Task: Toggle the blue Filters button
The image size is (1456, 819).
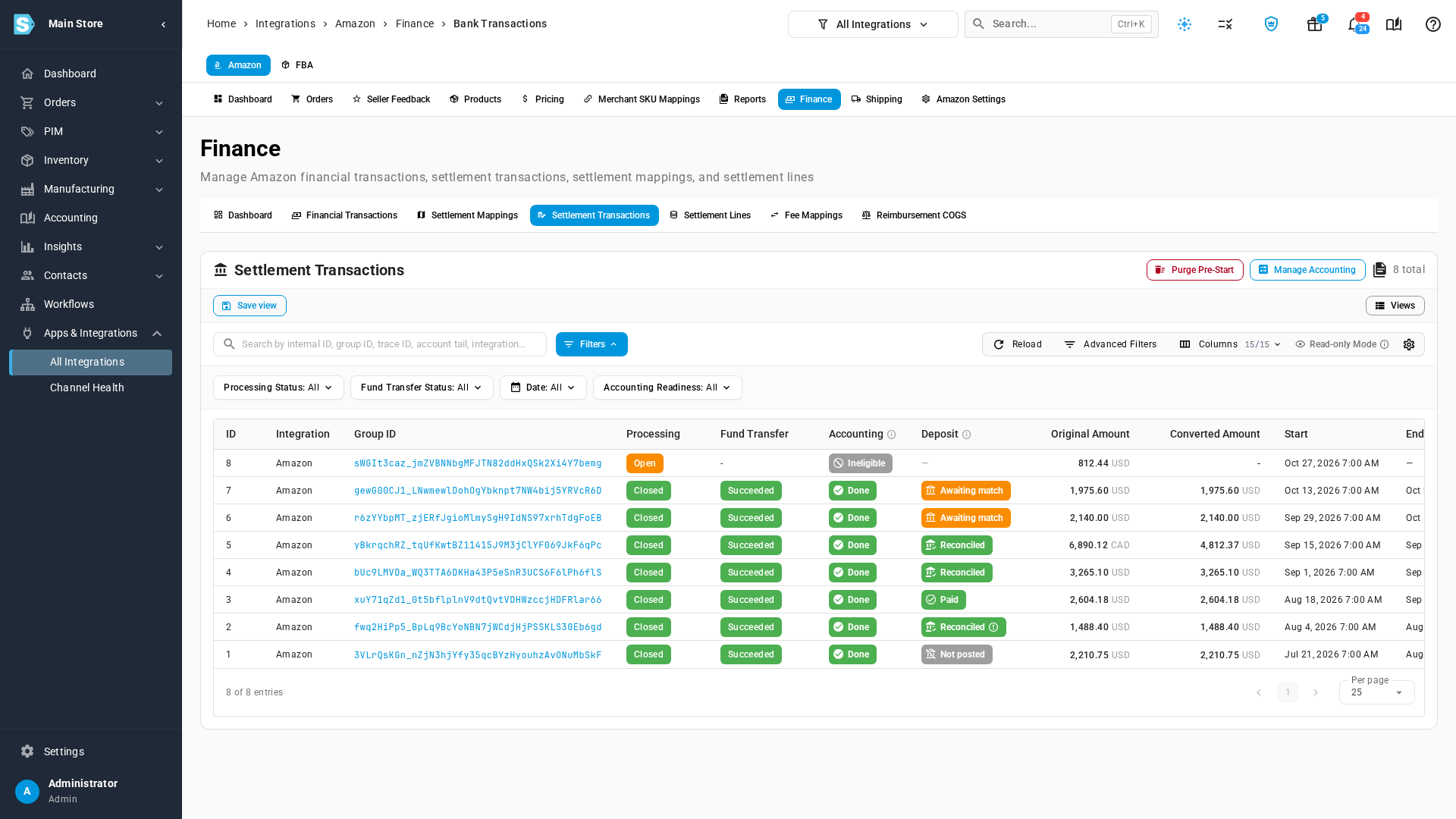Action: tap(591, 344)
